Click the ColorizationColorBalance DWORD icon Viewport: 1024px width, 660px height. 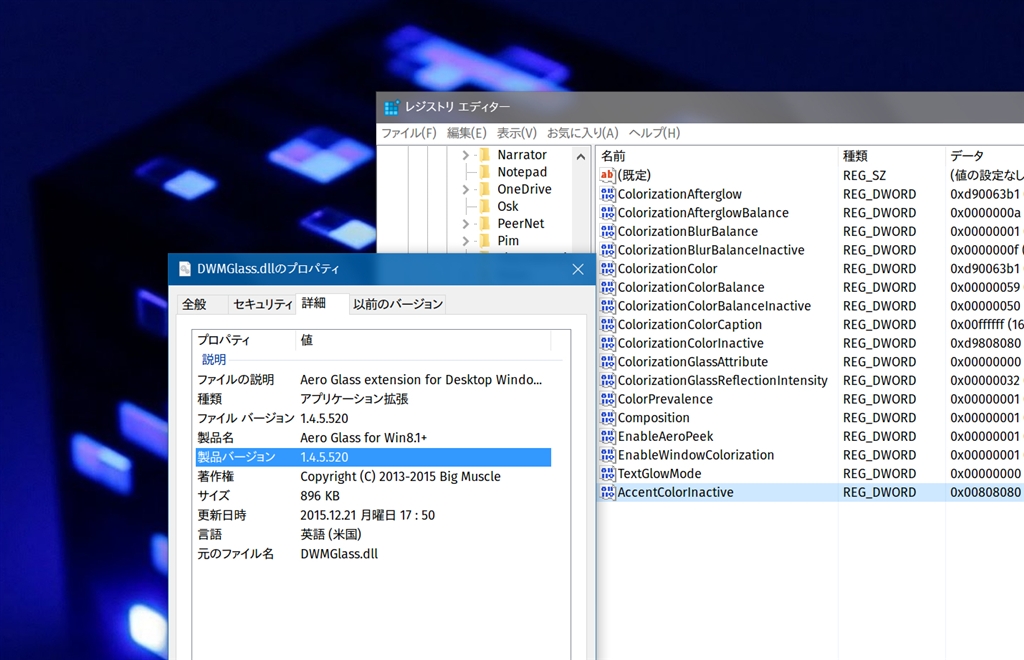[x=607, y=287]
